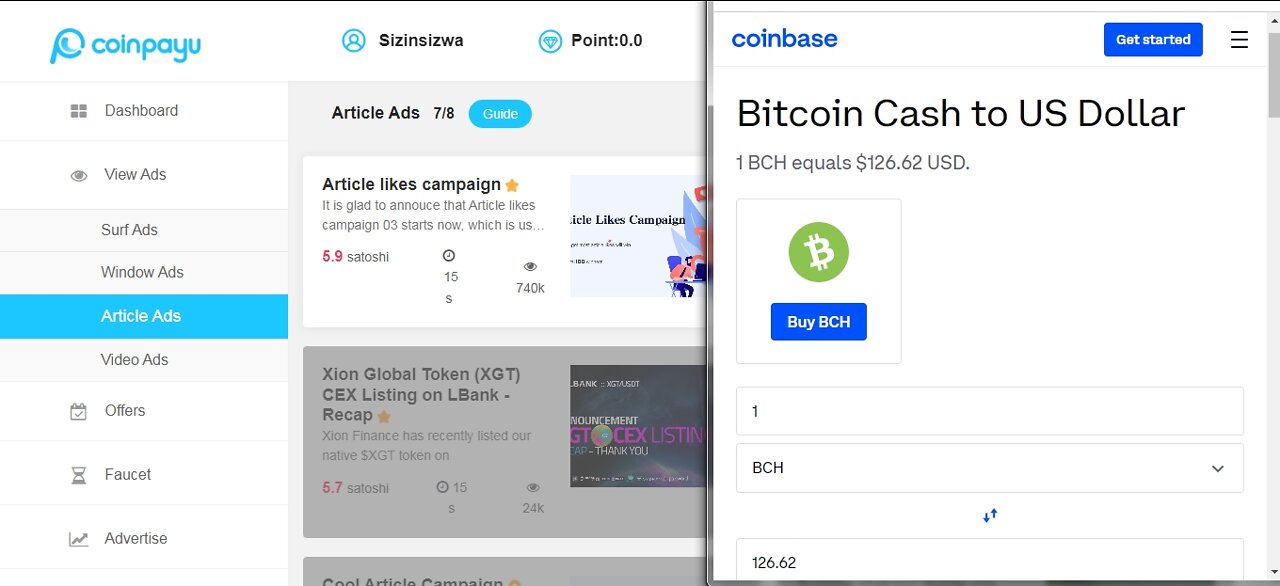Click the Dashboard grid icon
This screenshot has height=586, width=1280.
click(79, 111)
